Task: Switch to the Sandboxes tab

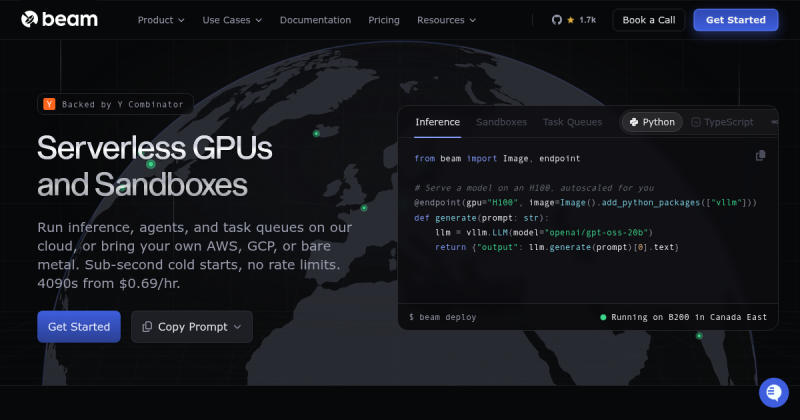Action: click(x=501, y=122)
